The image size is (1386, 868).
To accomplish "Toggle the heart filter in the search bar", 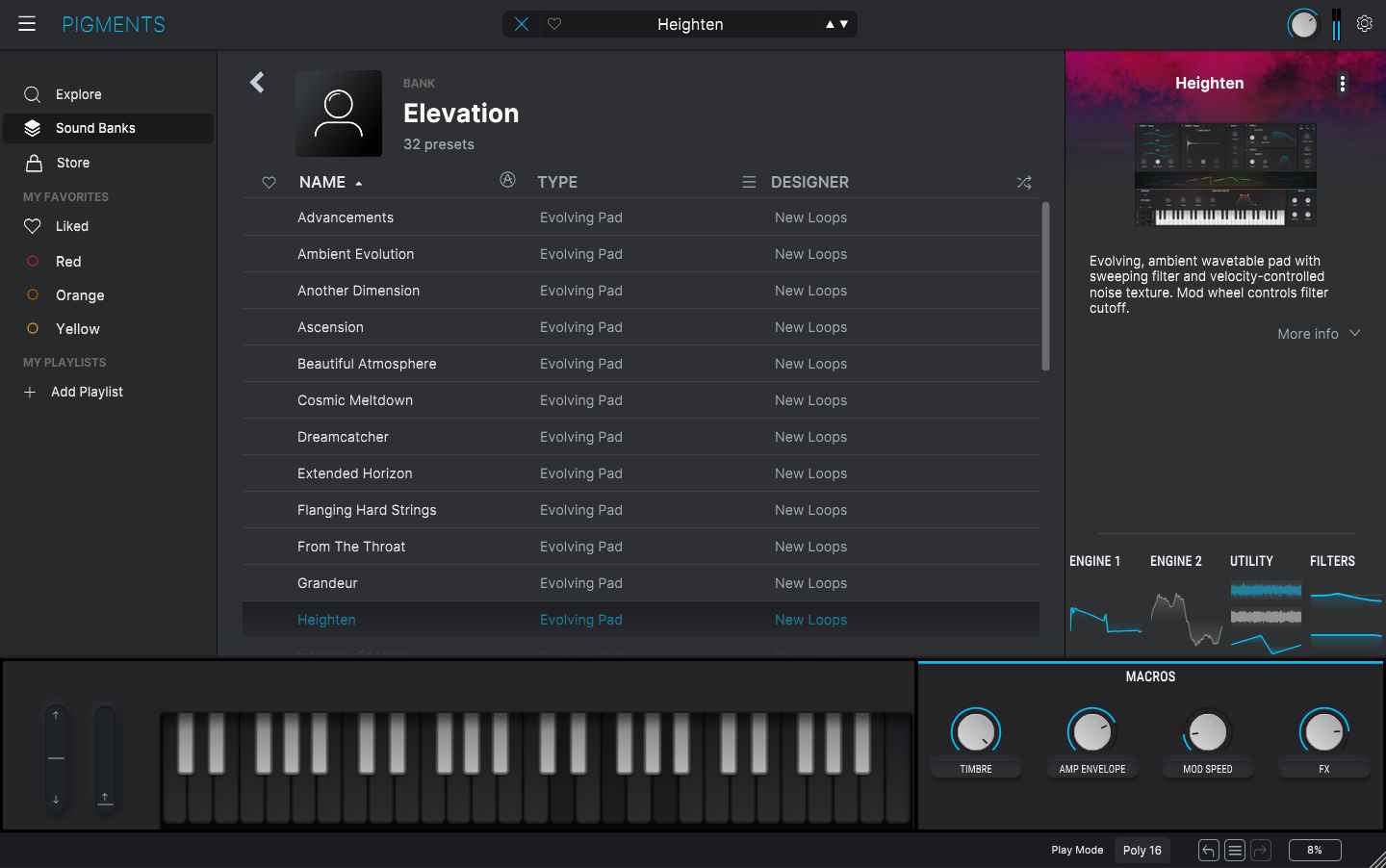I will click(x=554, y=24).
